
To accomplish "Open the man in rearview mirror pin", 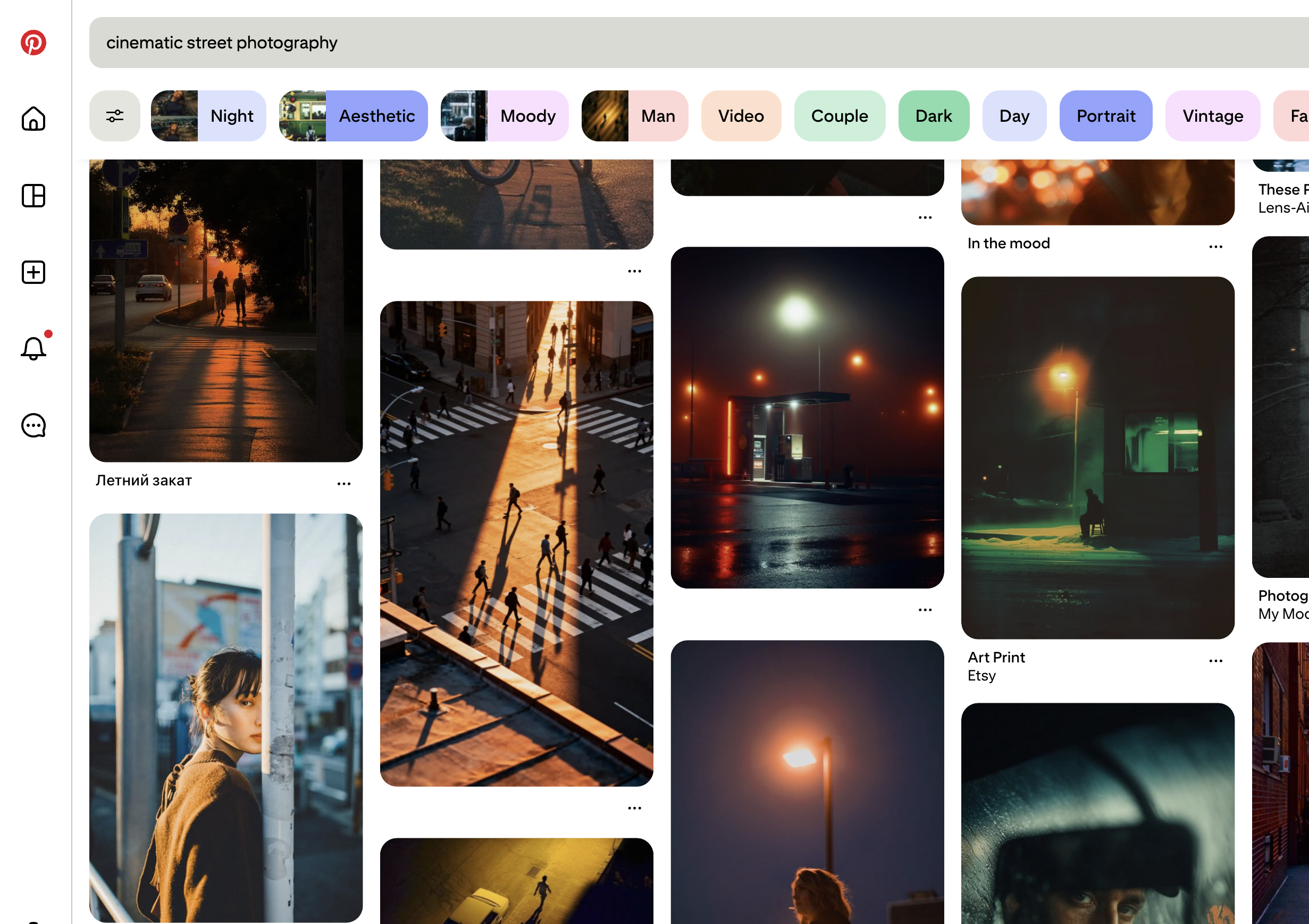I will 1098,813.
